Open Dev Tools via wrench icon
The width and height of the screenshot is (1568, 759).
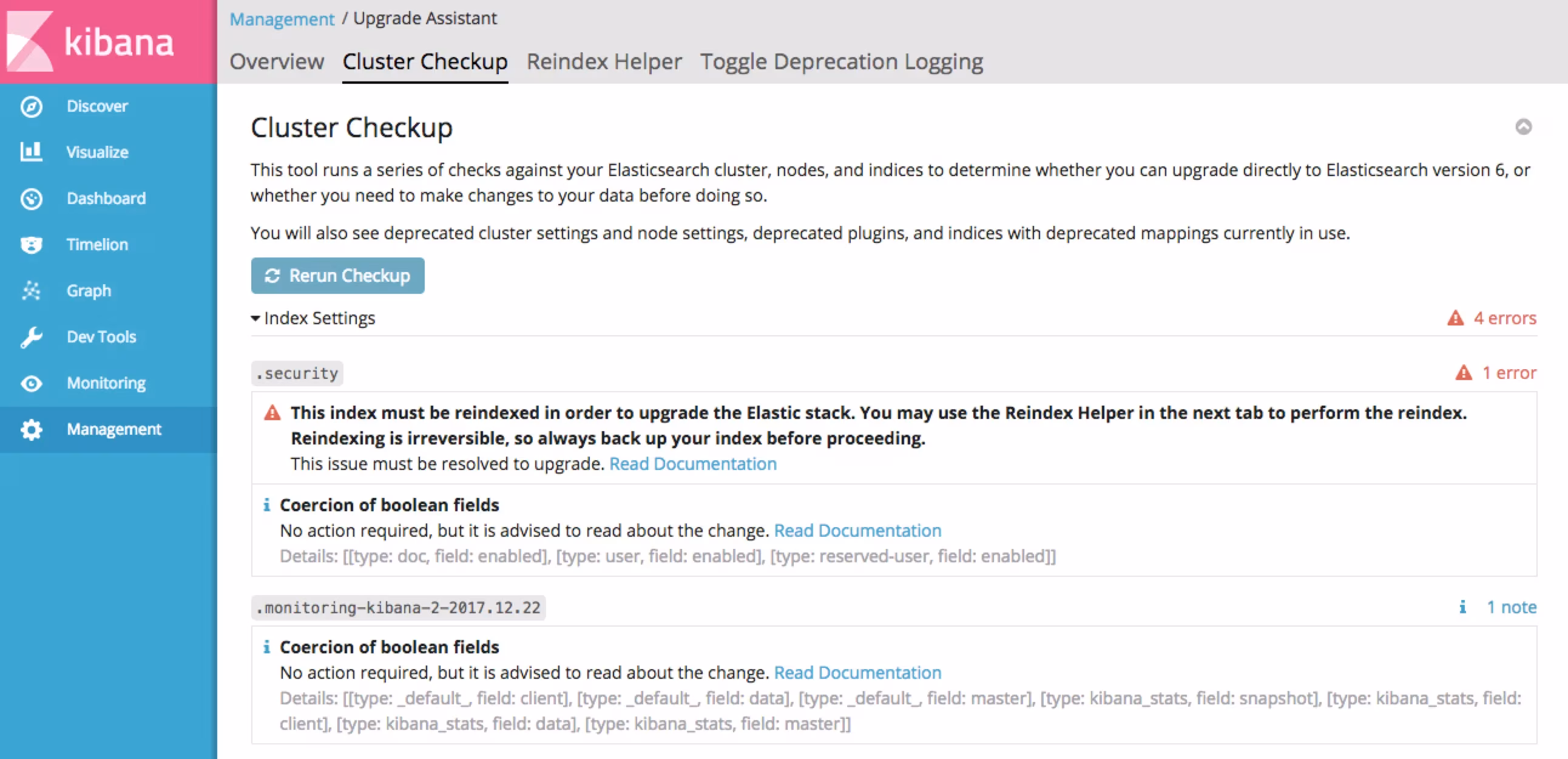tap(31, 337)
